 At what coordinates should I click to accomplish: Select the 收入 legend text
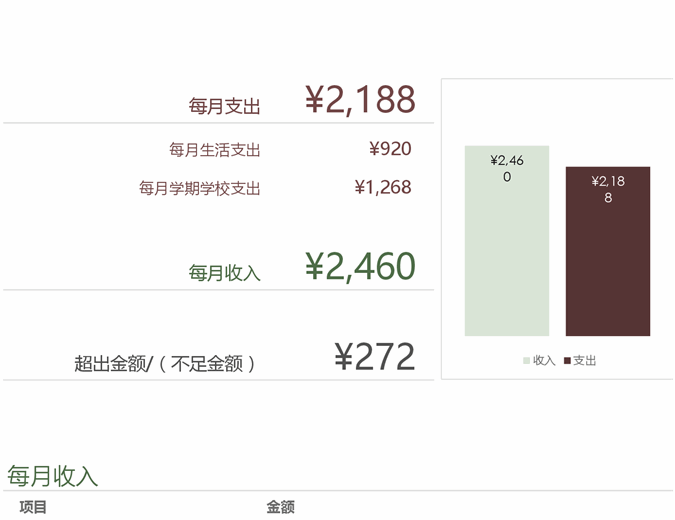pos(544,361)
